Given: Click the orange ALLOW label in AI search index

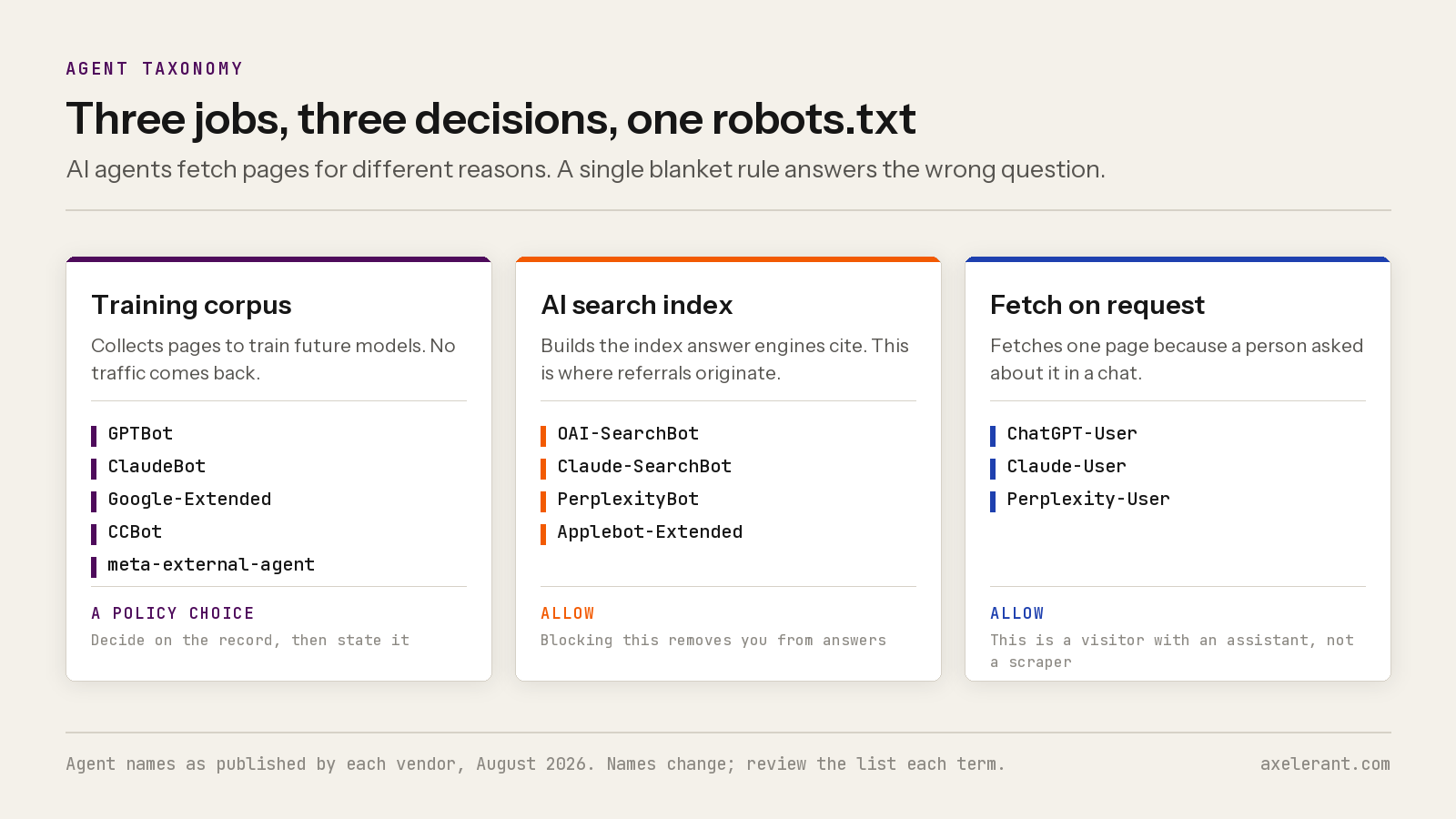Looking at the screenshot, I should coord(568,613).
